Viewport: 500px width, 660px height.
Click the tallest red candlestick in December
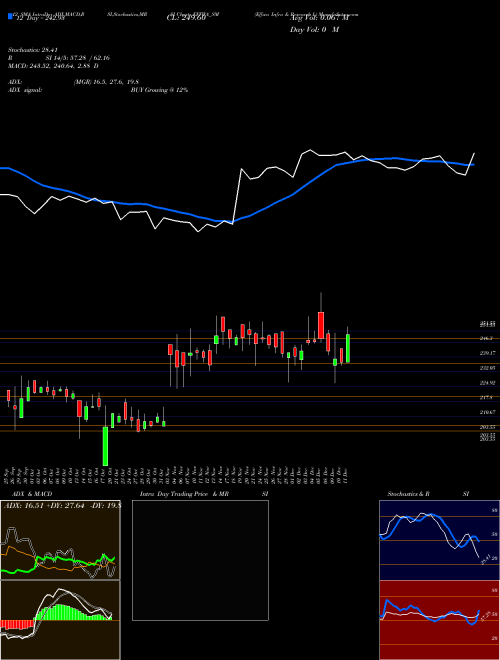click(x=321, y=325)
